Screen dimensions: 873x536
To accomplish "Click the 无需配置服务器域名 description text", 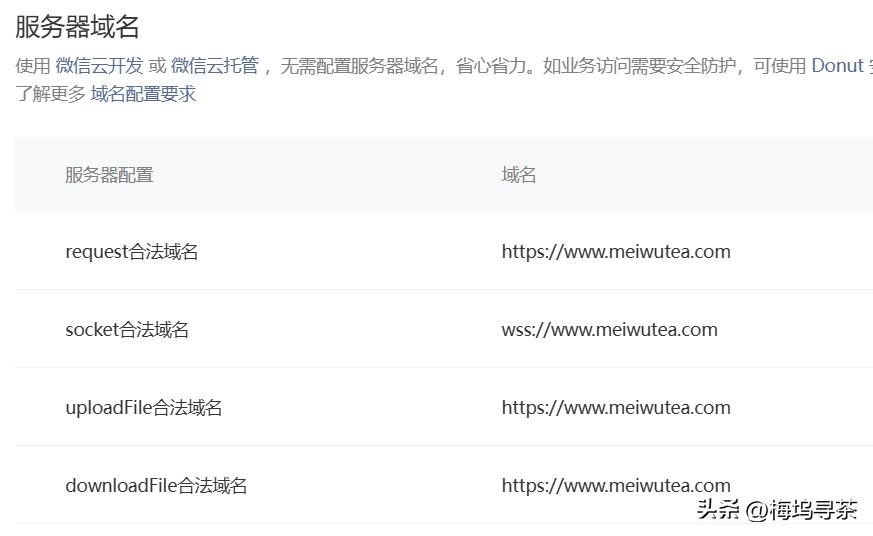I will point(360,66).
